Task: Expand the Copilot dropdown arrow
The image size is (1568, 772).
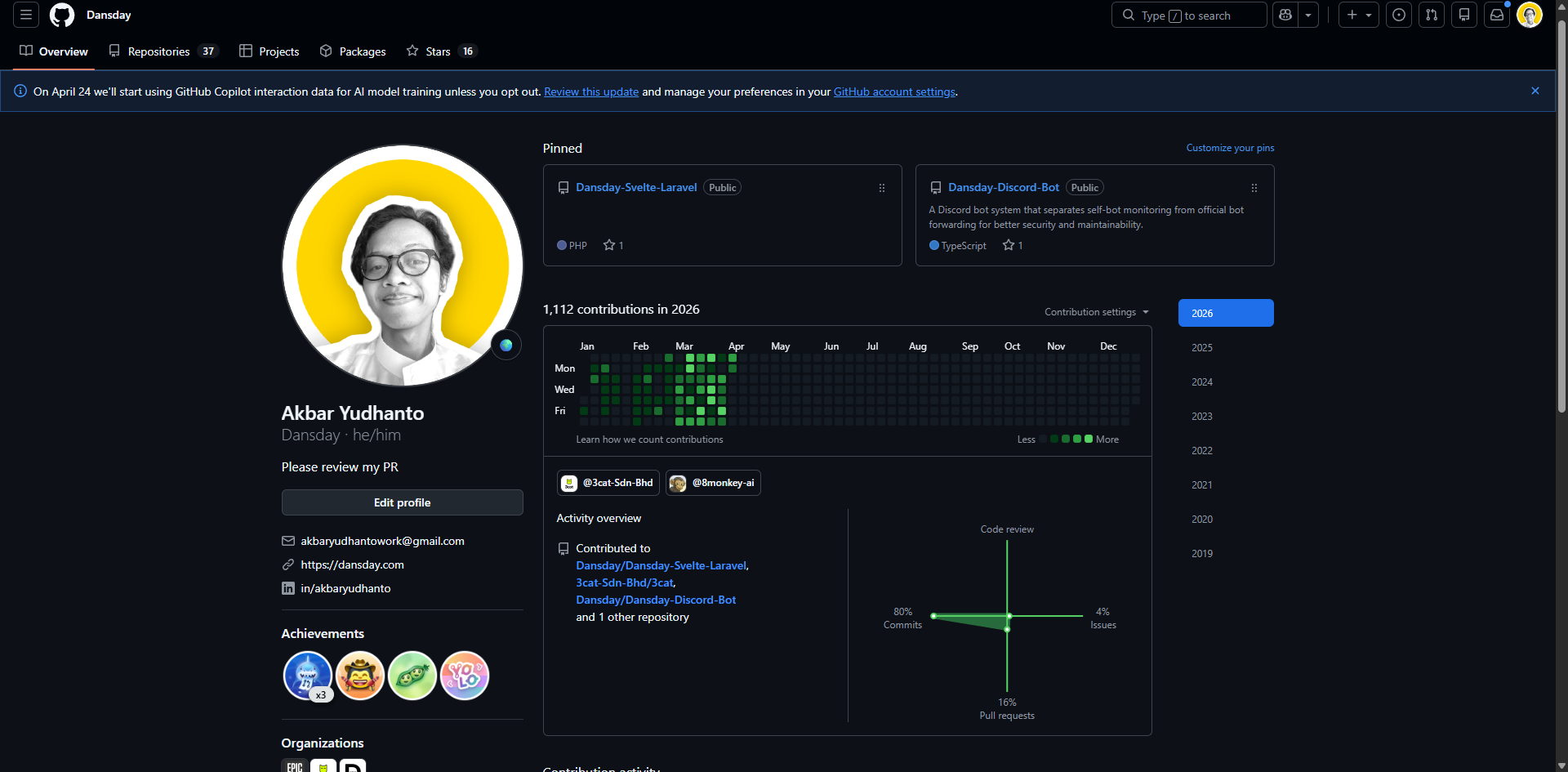Action: [1308, 15]
